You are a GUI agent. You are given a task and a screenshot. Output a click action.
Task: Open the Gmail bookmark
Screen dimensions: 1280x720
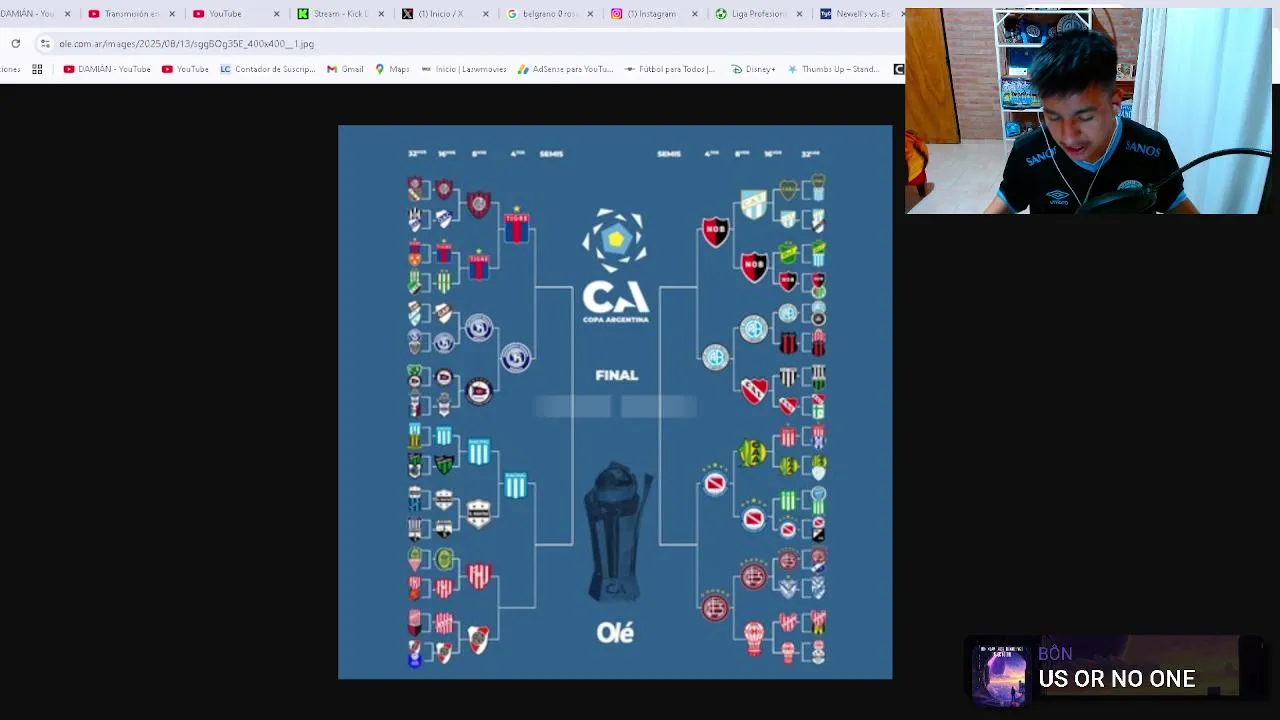coord(345,69)
